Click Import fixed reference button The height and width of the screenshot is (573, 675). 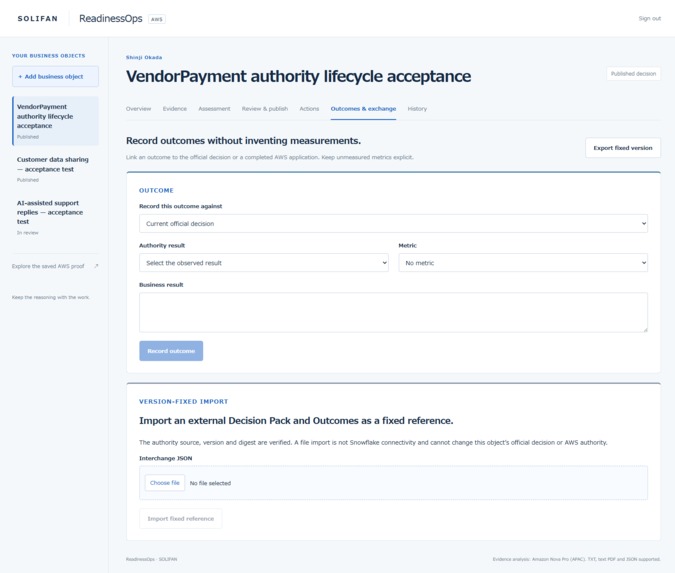coord(180,518)
